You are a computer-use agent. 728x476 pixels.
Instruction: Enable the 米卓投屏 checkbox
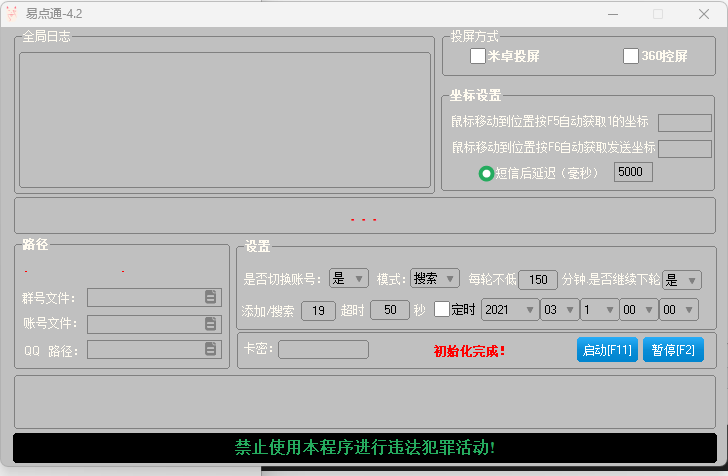coord(478,56)
